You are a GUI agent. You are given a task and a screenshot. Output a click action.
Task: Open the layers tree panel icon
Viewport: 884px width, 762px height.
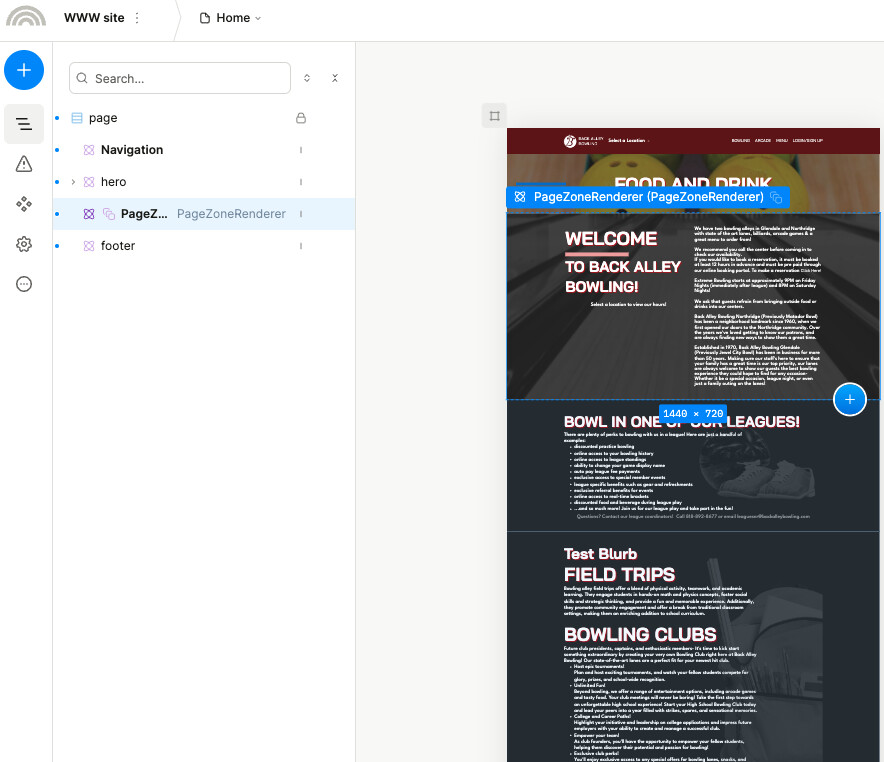24,124
